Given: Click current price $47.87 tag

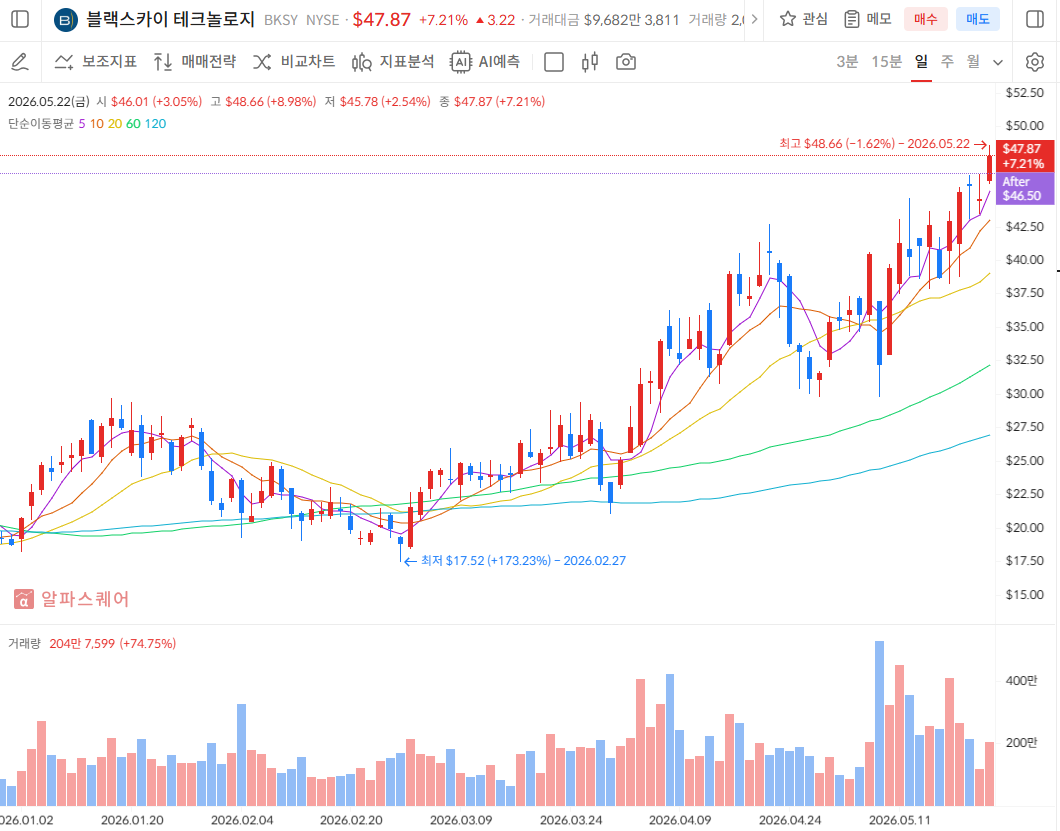Looking at the screenshot, I should pos(1024,156).
